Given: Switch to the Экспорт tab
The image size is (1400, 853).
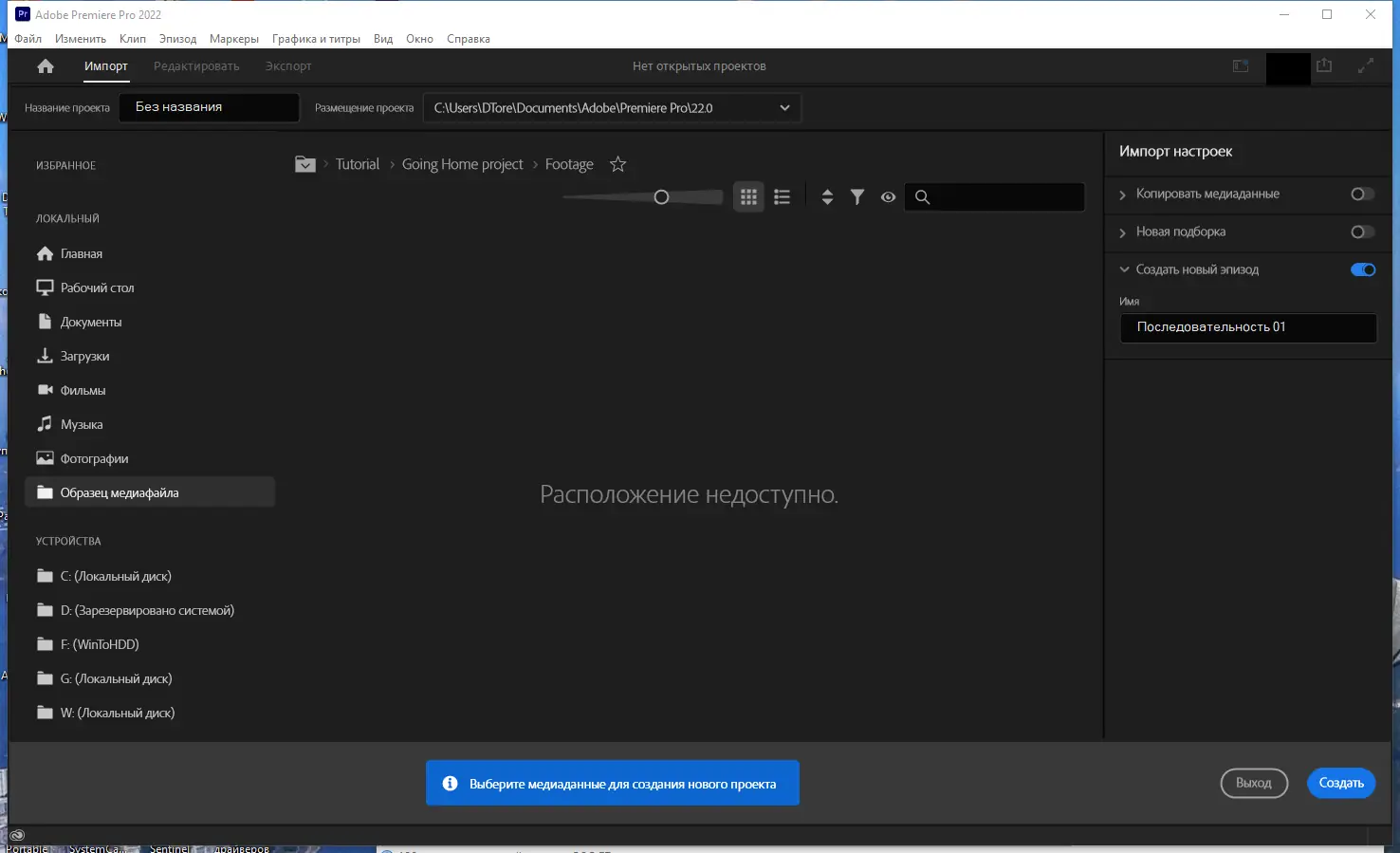Looking at the screenshot, I should [x=288, y=66].
